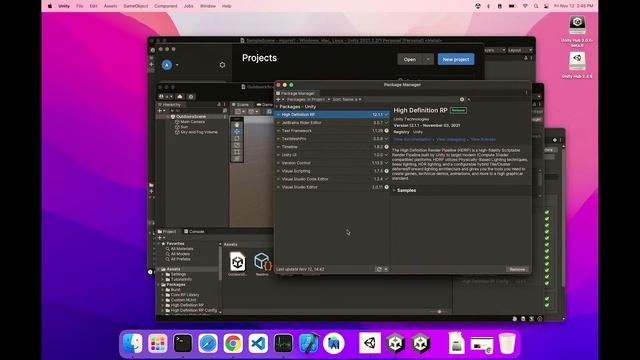
Task: Open the View documentation link
Action: [412, 140]
